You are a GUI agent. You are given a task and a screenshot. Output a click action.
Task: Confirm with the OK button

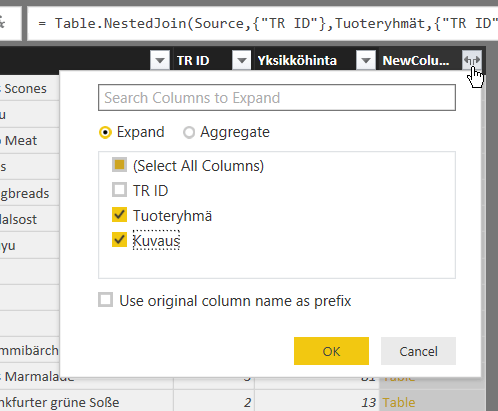pyautogui.click(x=331, y=351)
